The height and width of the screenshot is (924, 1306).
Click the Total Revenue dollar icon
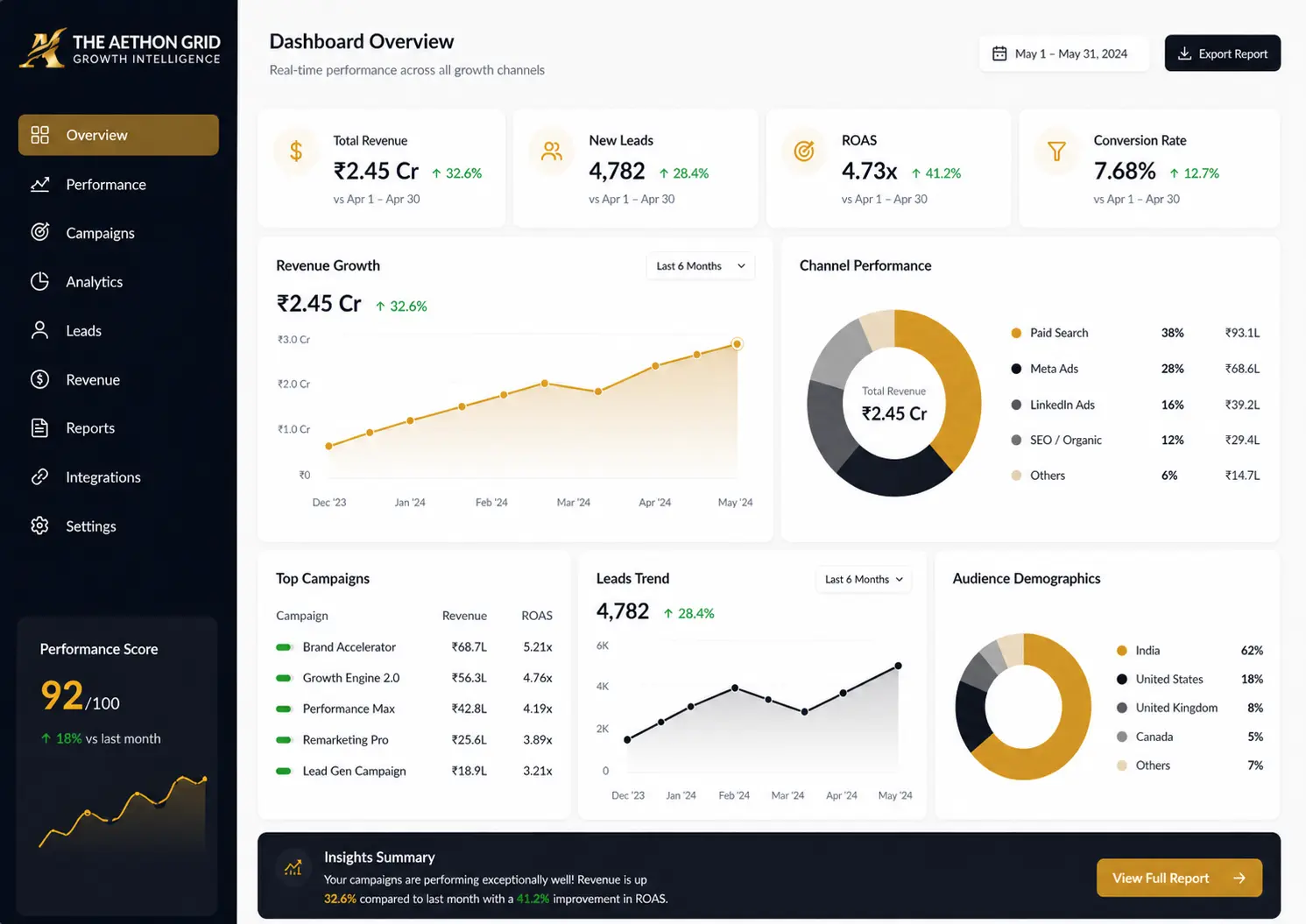pos(296,152)
